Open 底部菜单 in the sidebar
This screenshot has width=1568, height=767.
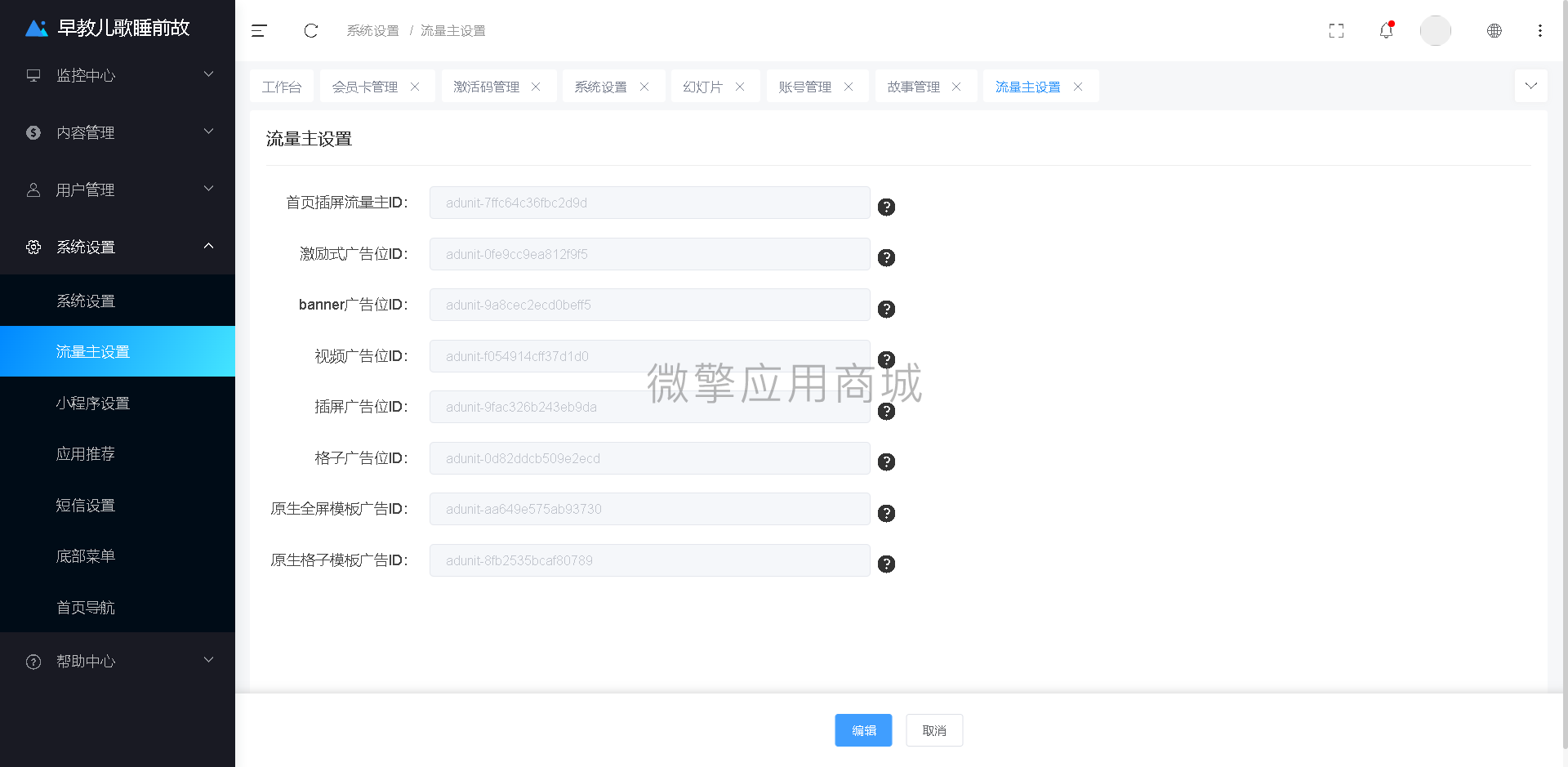pyautogui.click(x=118, y=555)
